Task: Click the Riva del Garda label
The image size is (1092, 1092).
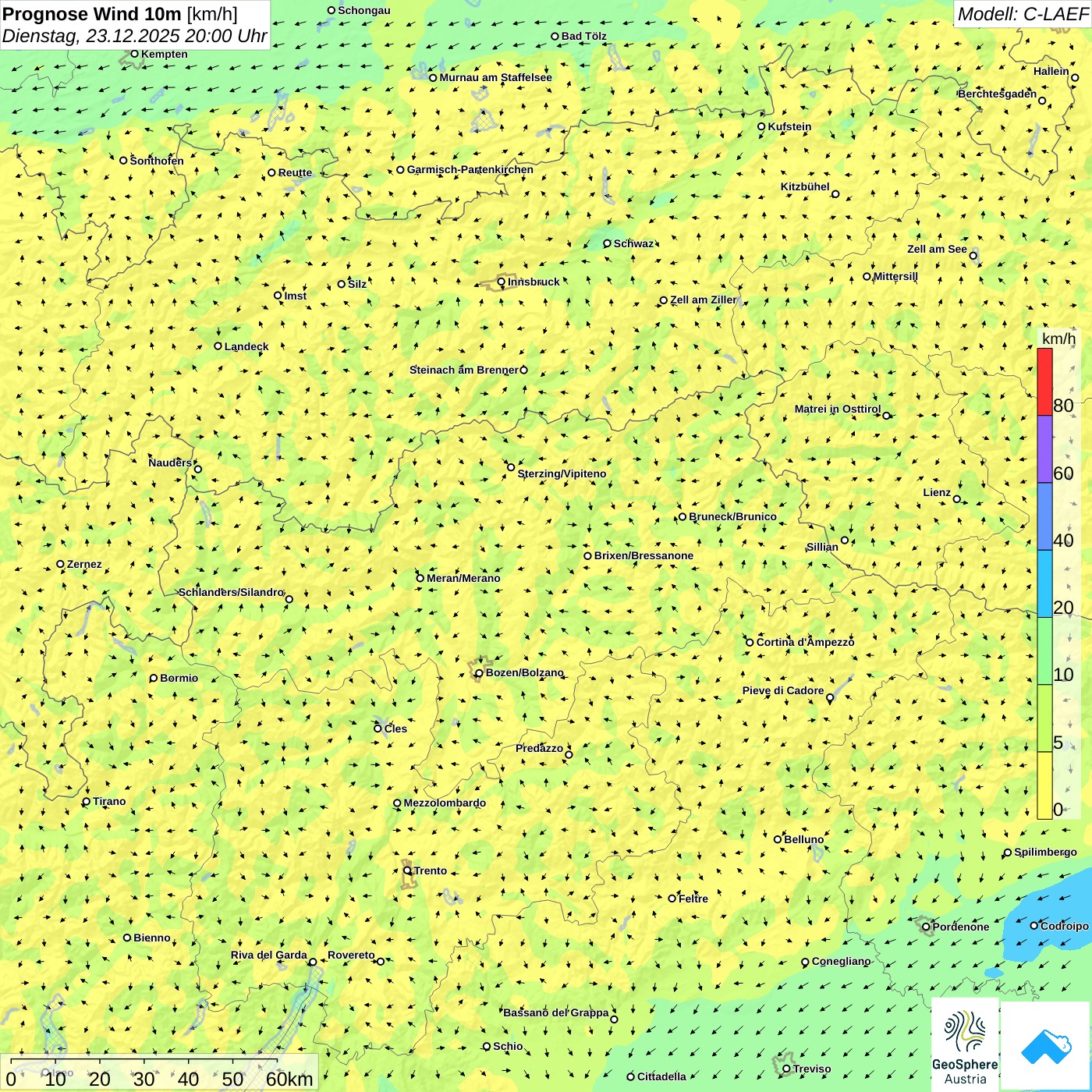Action: (x=269, y=955)
